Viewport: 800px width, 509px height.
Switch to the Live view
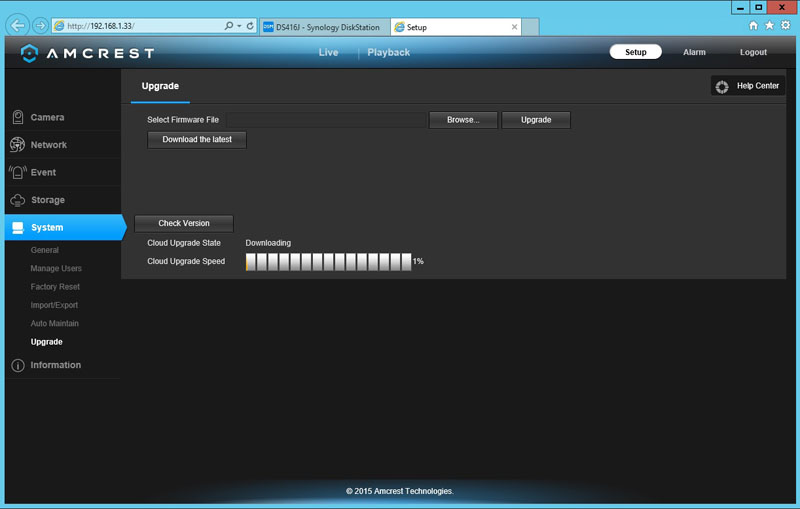point(329,53)
